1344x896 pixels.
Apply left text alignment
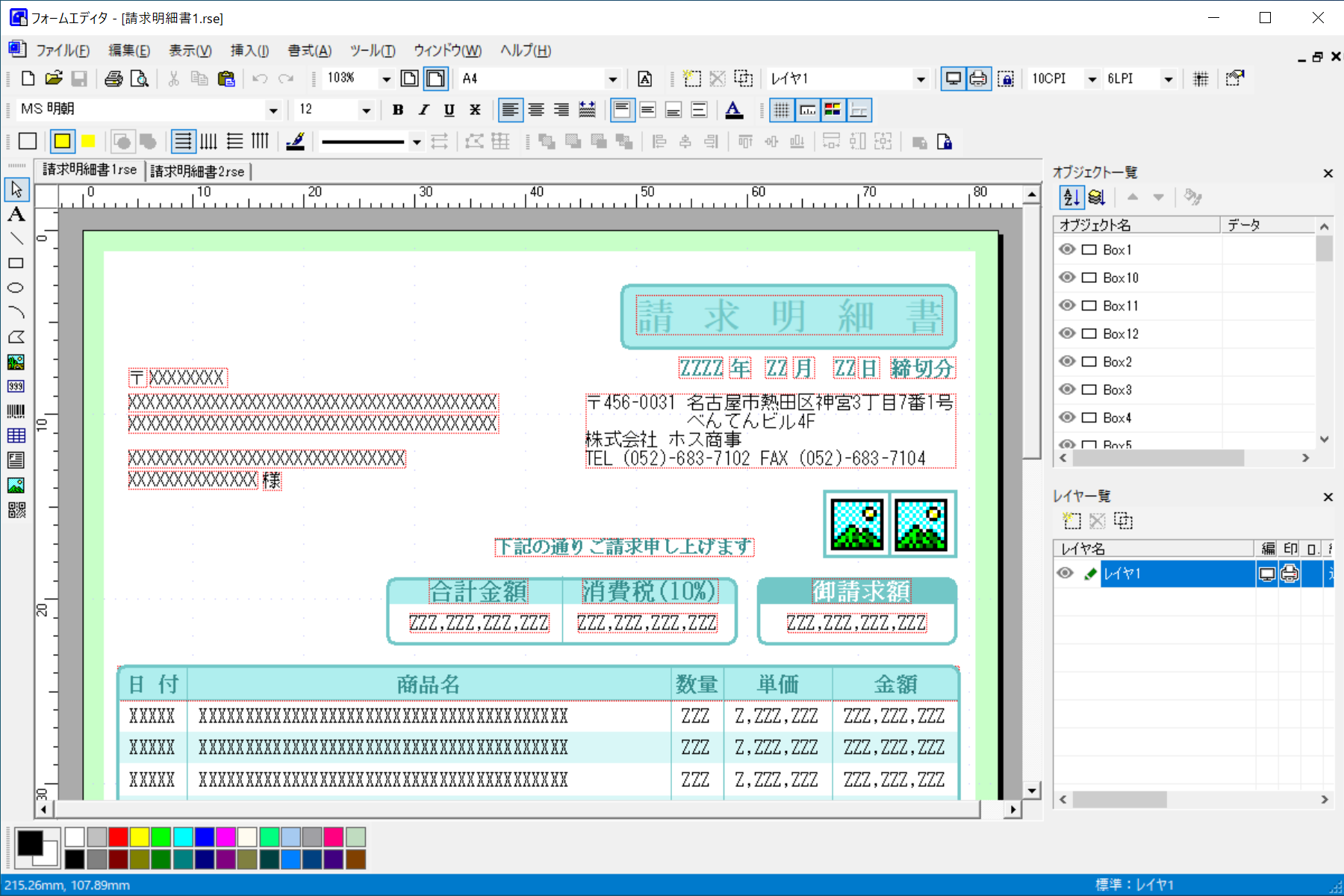510,111
